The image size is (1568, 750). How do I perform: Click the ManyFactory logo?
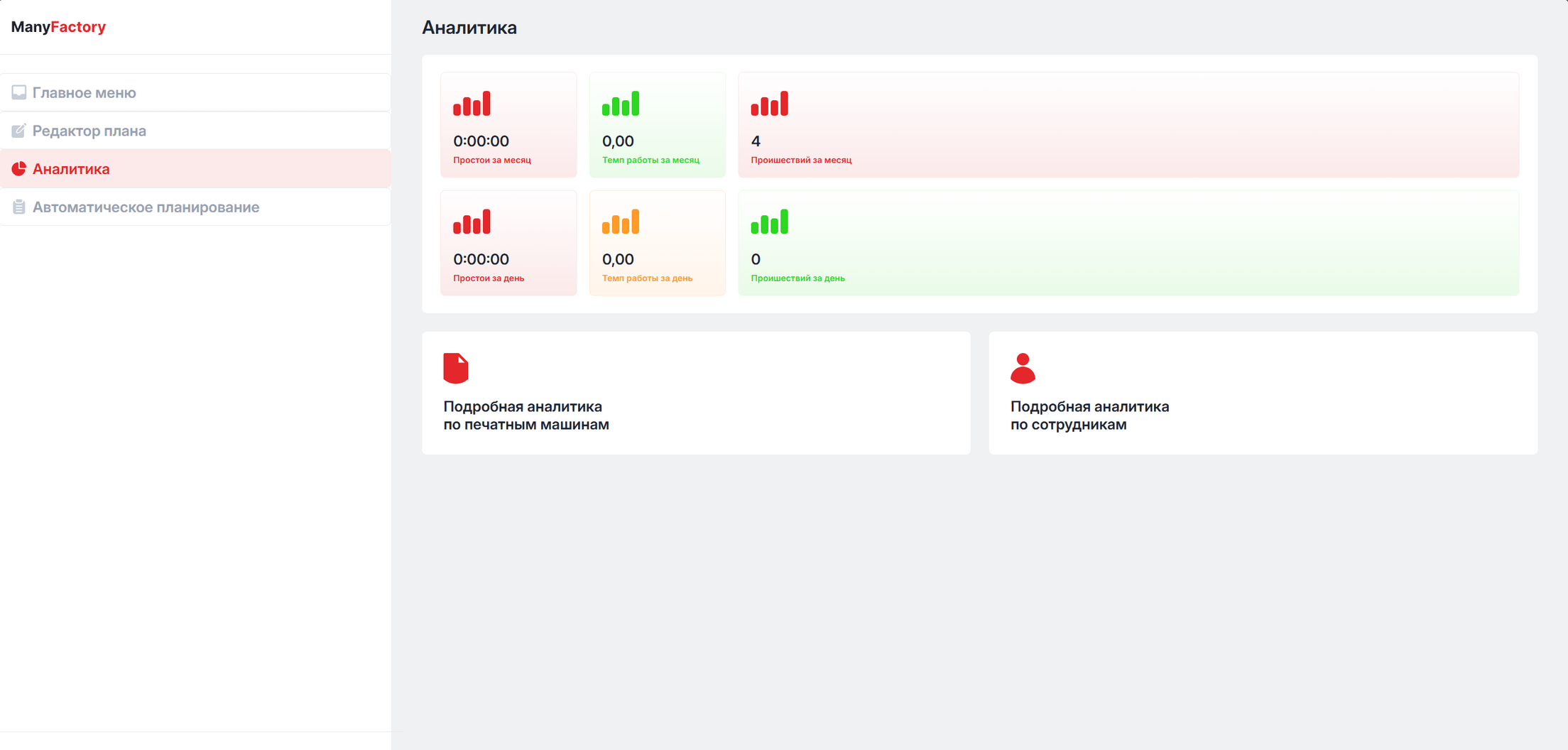click(x=58, y=27)
